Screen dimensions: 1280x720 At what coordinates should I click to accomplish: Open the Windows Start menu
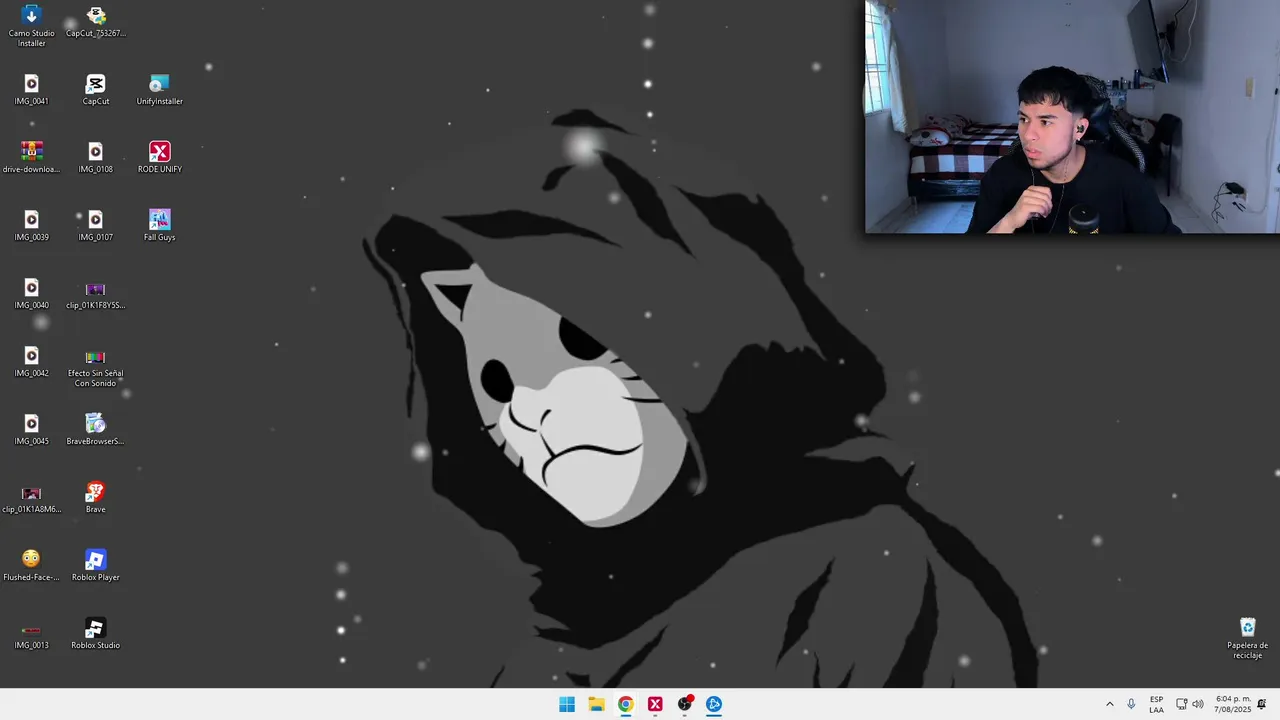coord(567,704)
